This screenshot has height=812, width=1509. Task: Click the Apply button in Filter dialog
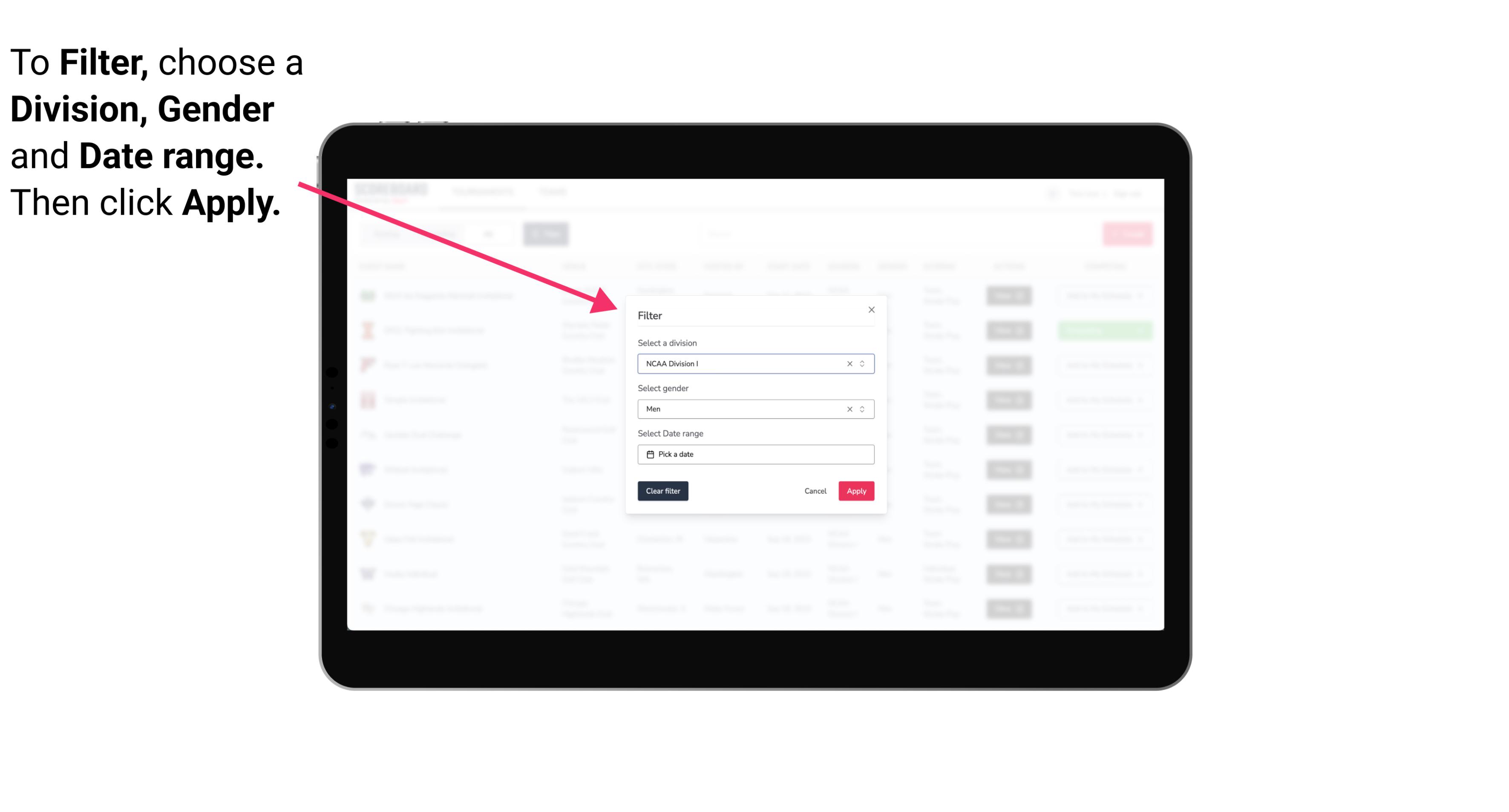856,491
